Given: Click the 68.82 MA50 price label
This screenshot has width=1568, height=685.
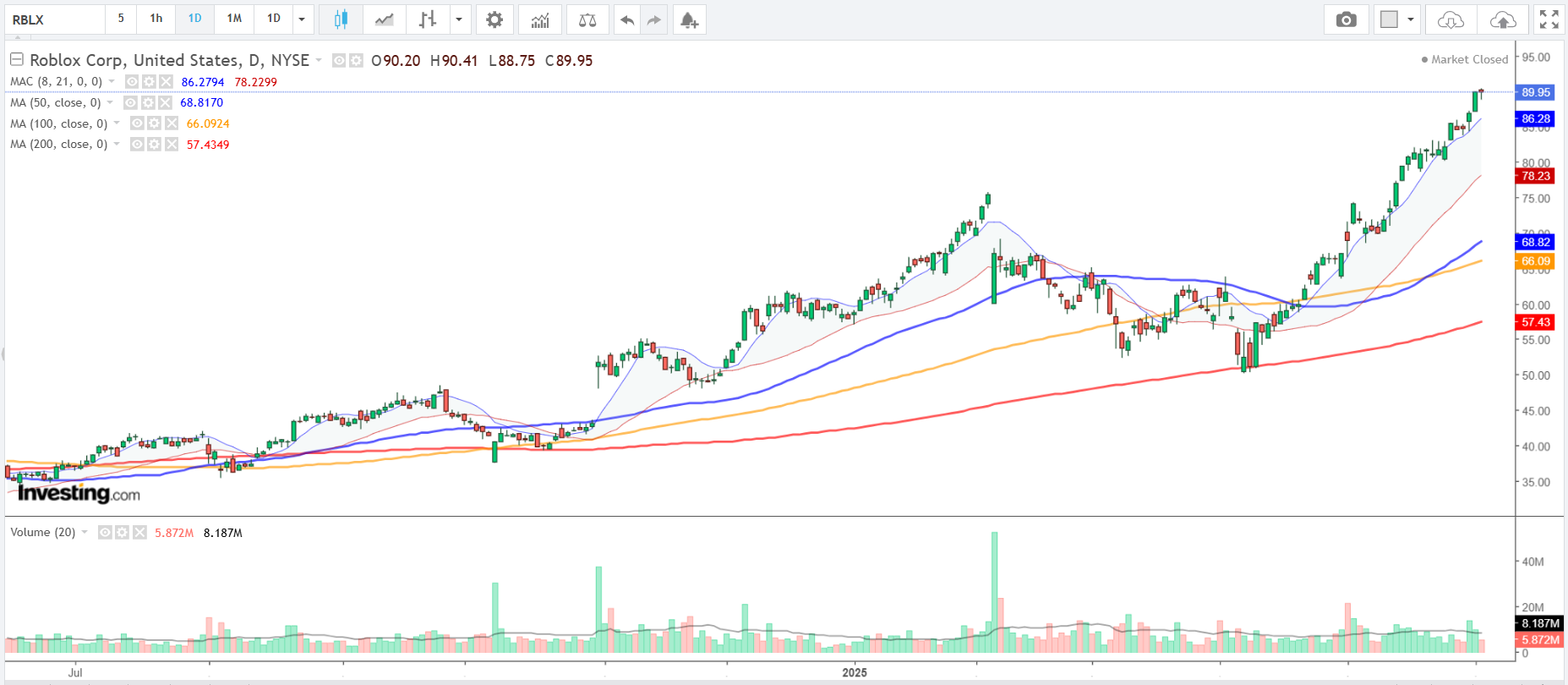Looking at the screenshot, I should pyautogui.click(x=1536, y=242).
